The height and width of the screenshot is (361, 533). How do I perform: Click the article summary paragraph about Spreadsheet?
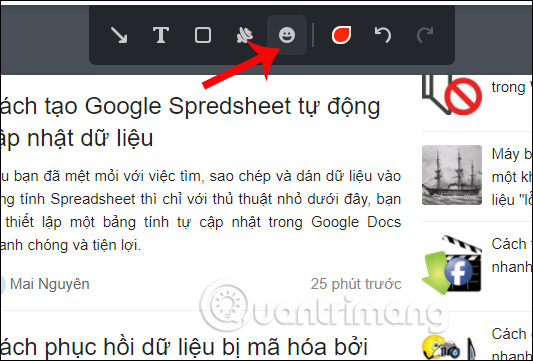[201, 211]
